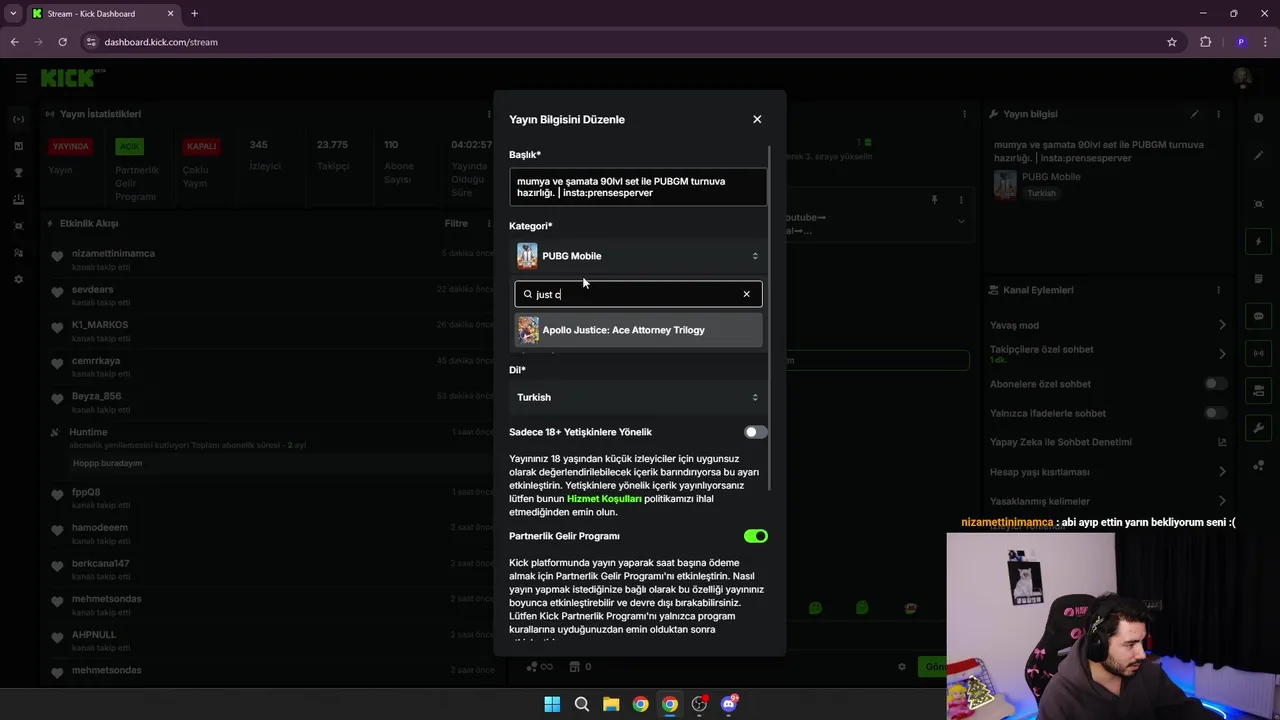Toggle the Partnerlik Gelir Programı switch
Image resolution: width=1280 pixels, height=720 pixels.
pyautogui.click(x=756, y=536)
